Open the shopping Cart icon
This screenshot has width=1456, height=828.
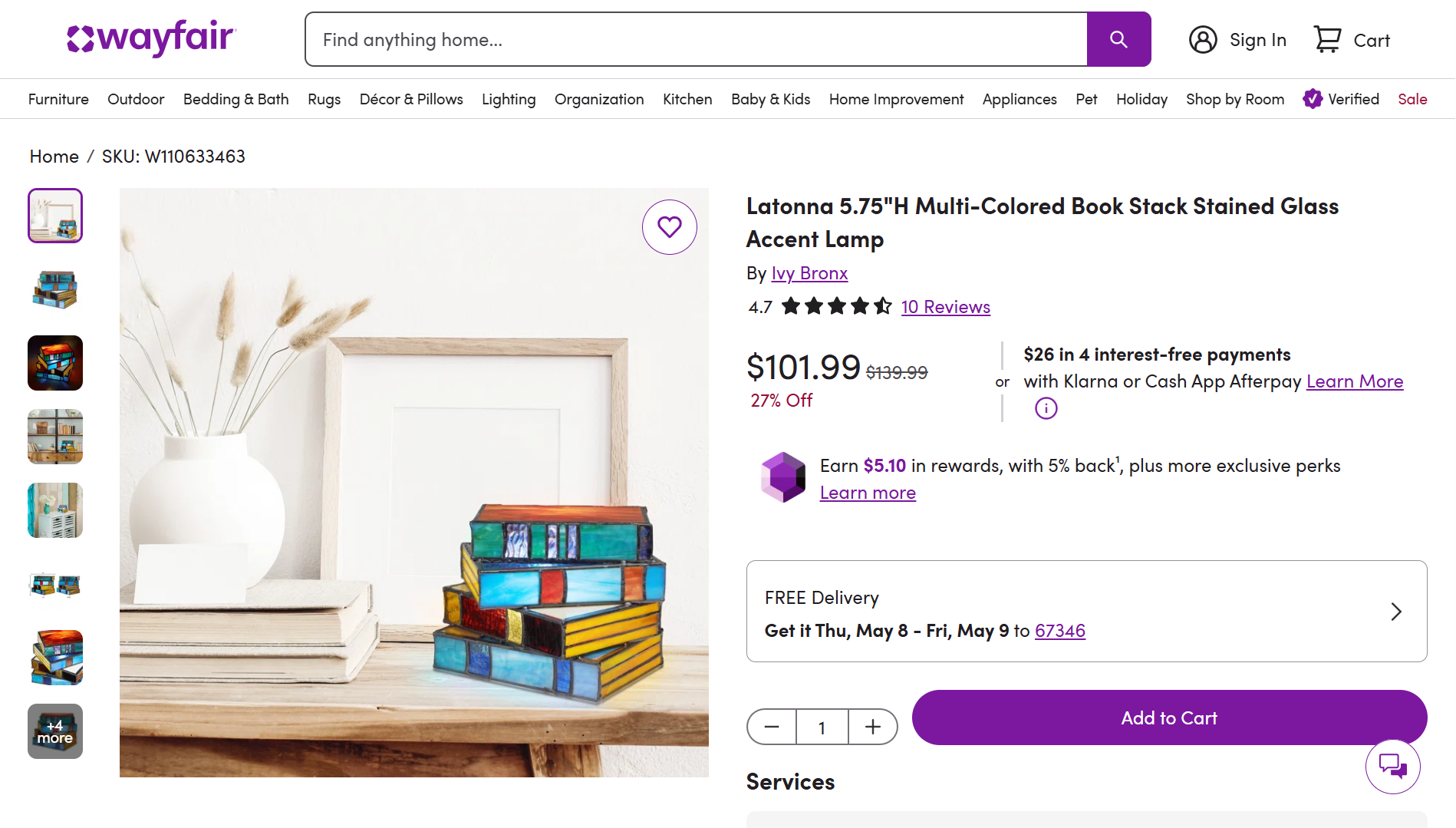coord(1328,40)
